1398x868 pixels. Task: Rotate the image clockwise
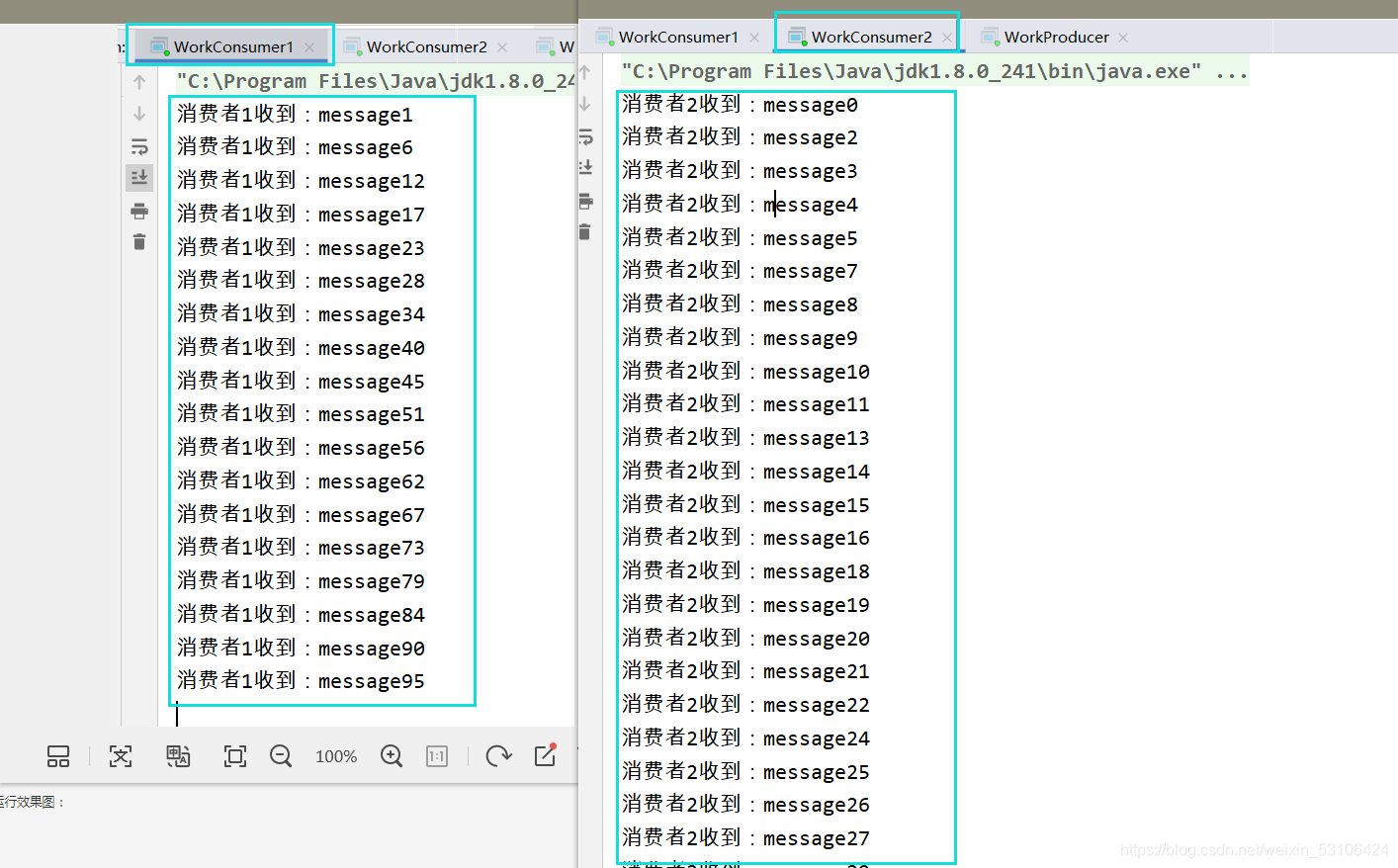[498, 756]
